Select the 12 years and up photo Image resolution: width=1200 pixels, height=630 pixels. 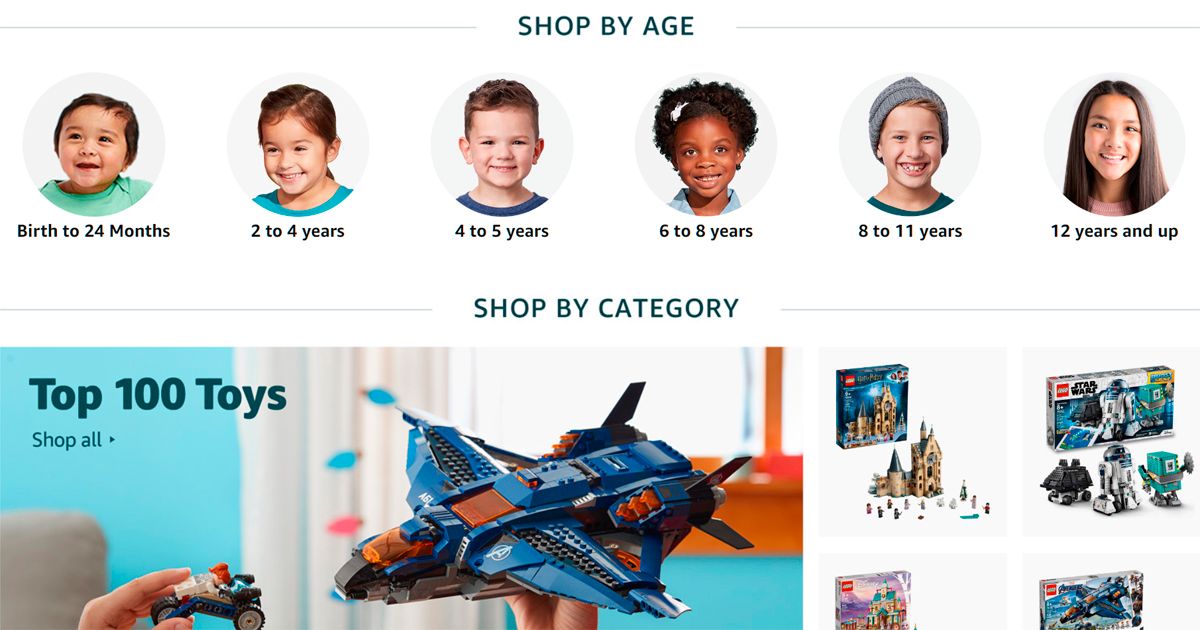[x=1114, y=144]
